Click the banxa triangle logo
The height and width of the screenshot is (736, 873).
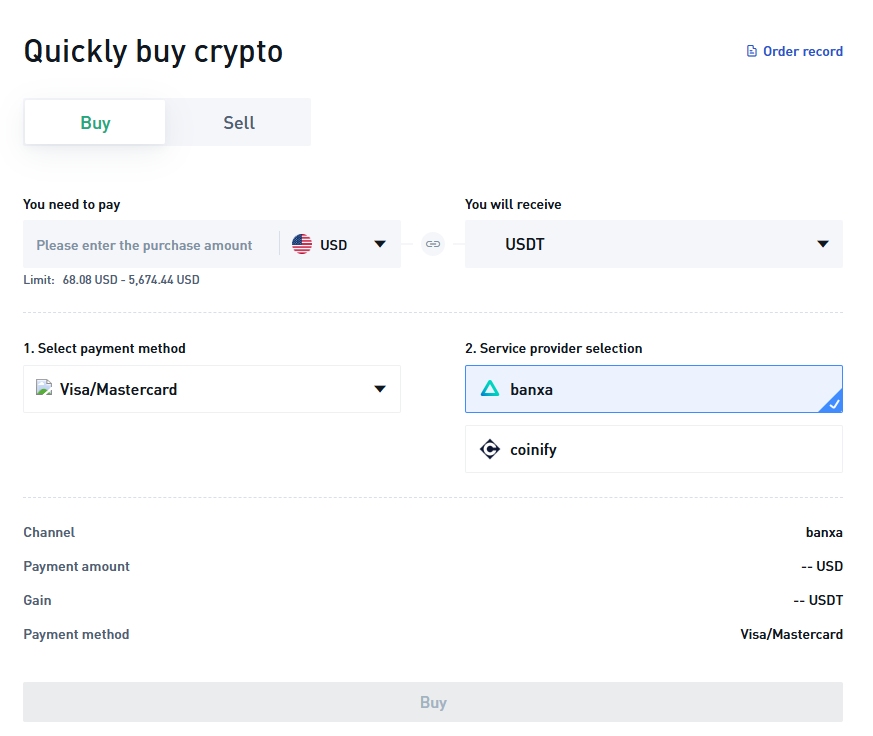coord(490,389)
